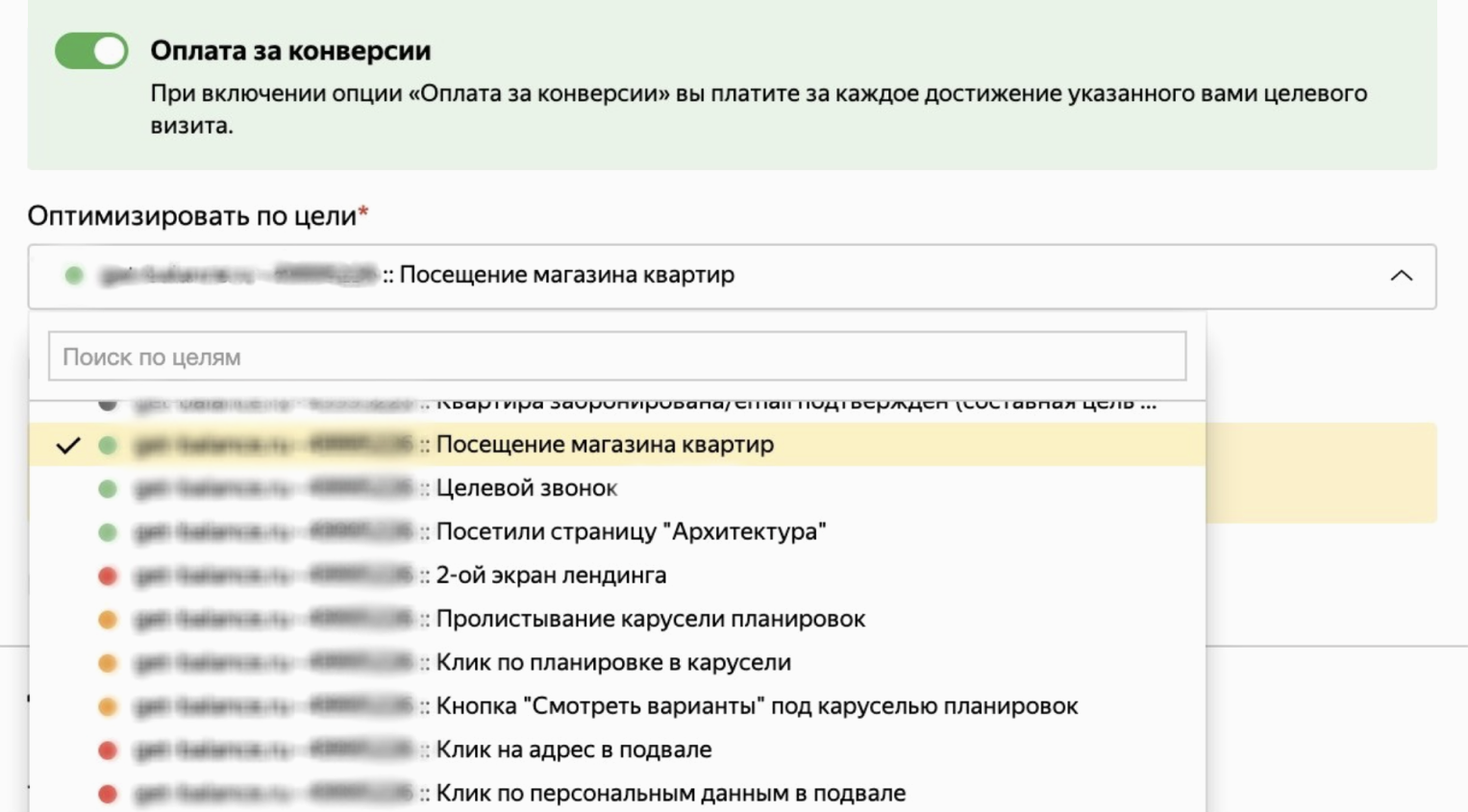Click the "Поиск по целям" search field
Image resolution: width=1468 pixels, height=812 pixels.
(x=616, y=357)
